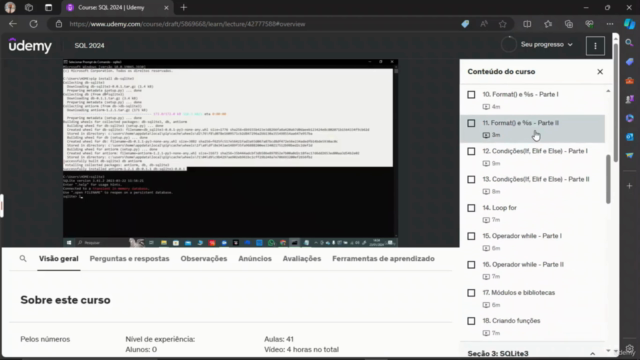Click the address bar URL field
The height and width of the screenshot is (360, 640).
tap(261, 24)
